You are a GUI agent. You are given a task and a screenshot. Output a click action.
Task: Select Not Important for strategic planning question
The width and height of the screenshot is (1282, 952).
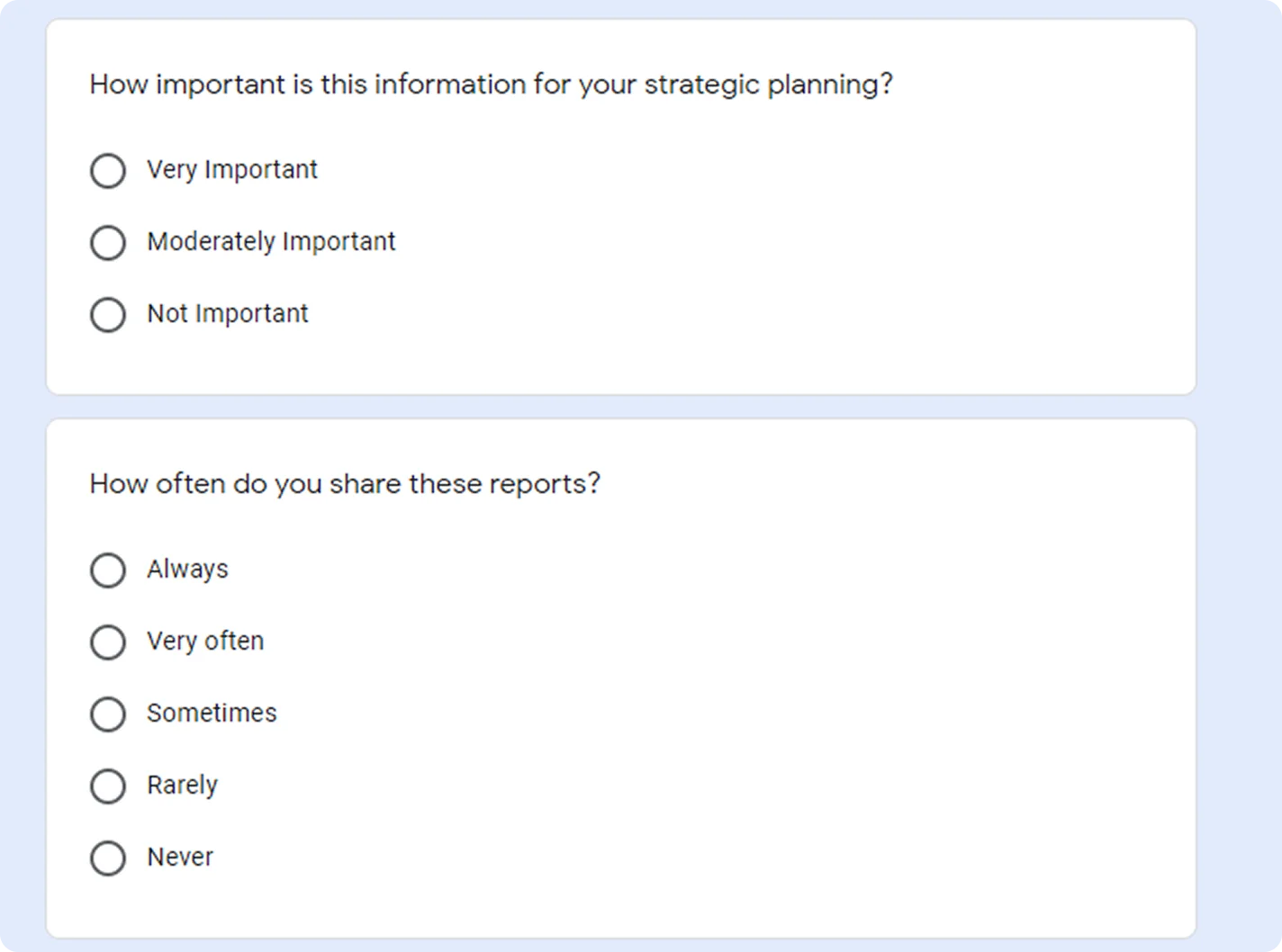pos(107,314)
